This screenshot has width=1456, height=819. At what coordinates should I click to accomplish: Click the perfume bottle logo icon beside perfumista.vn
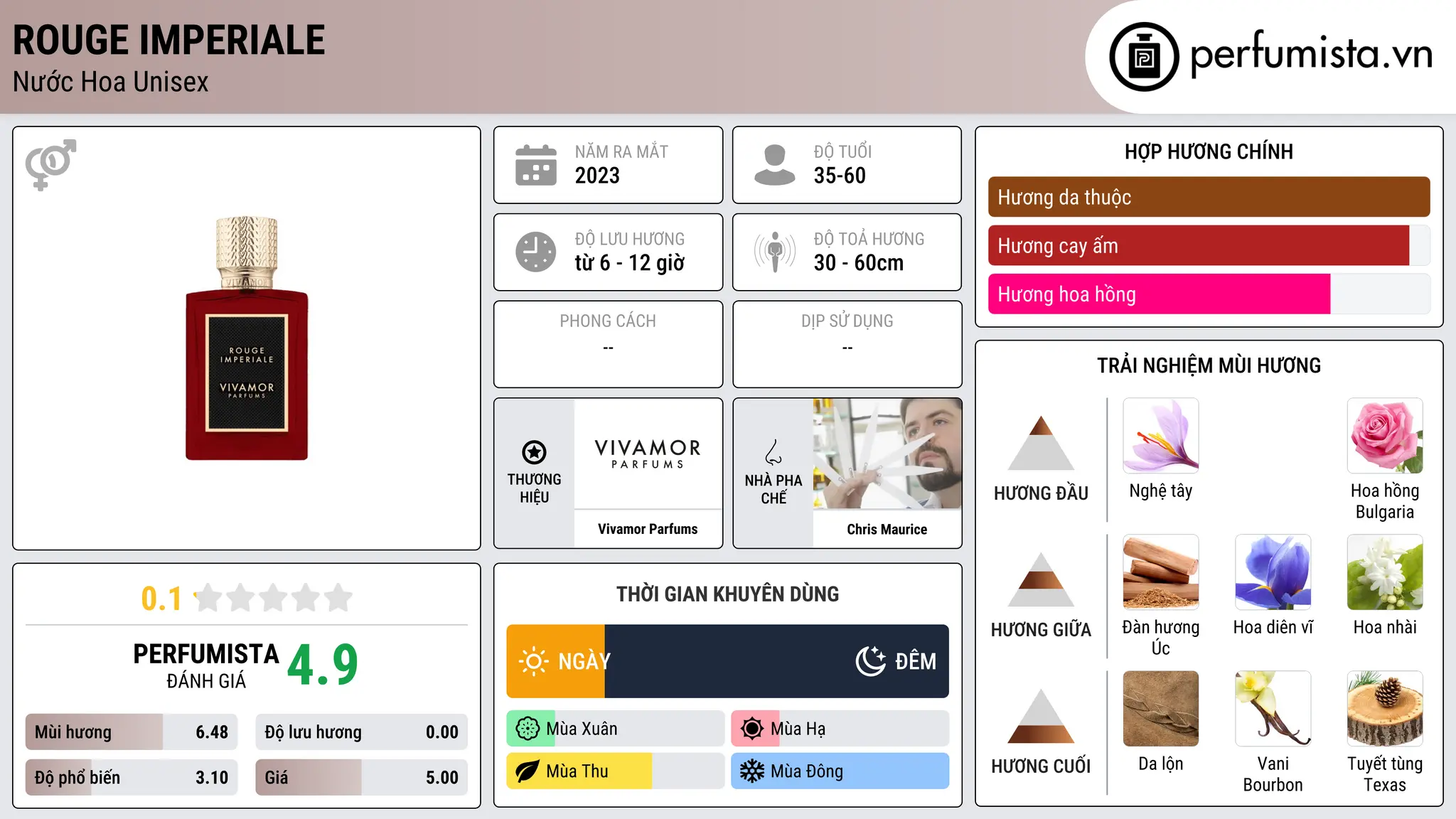coord(1144,57)
